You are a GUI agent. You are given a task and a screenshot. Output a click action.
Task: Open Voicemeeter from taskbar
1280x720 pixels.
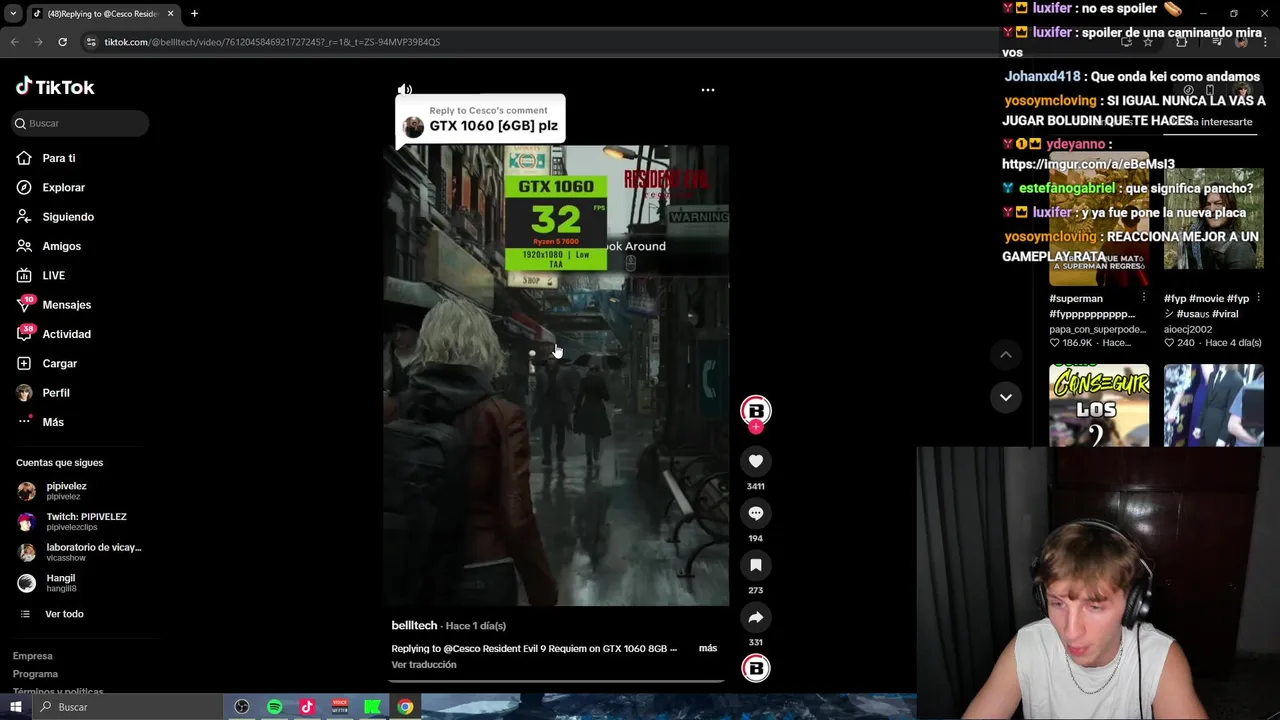(x=340, y=707)
